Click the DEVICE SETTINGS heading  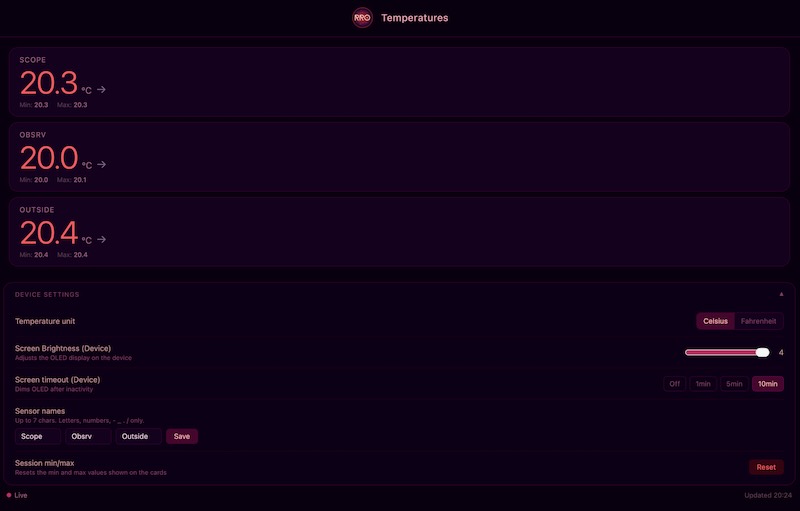(47, 294)
